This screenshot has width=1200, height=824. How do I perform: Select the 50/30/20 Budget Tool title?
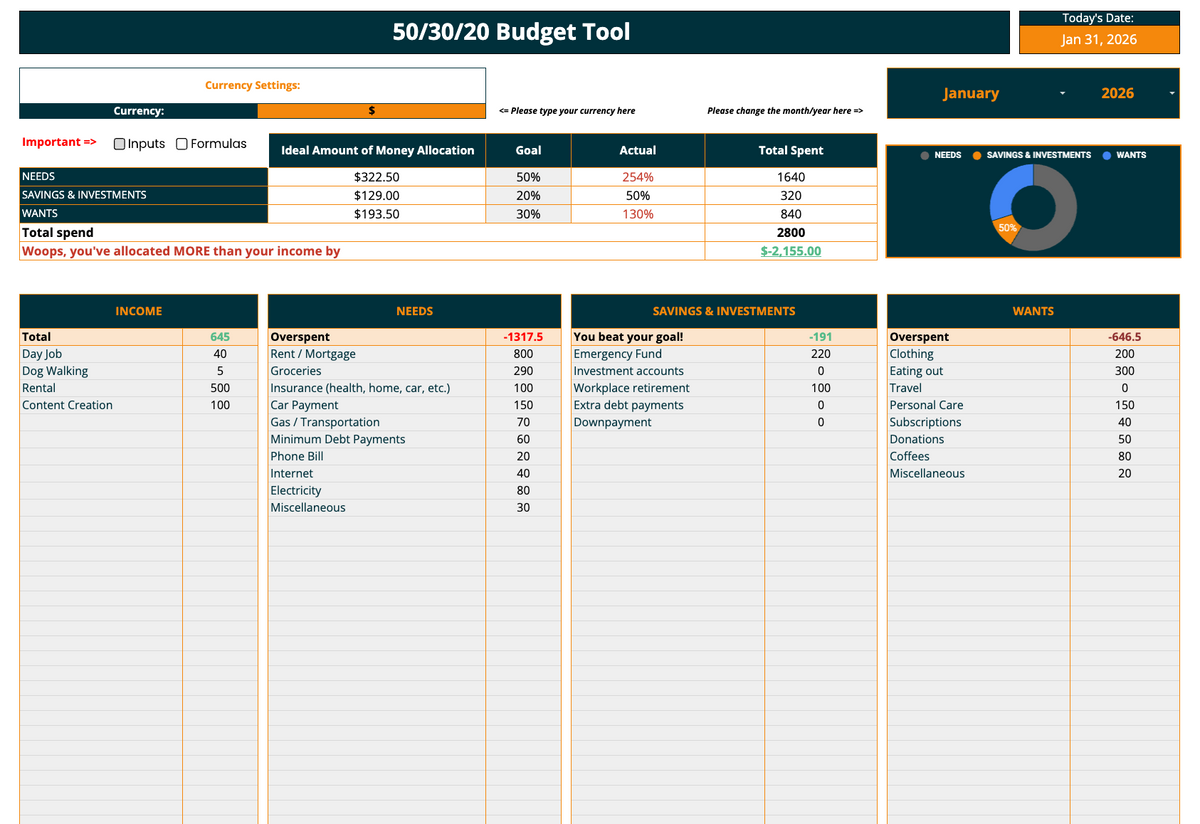(x=512, y=32)
